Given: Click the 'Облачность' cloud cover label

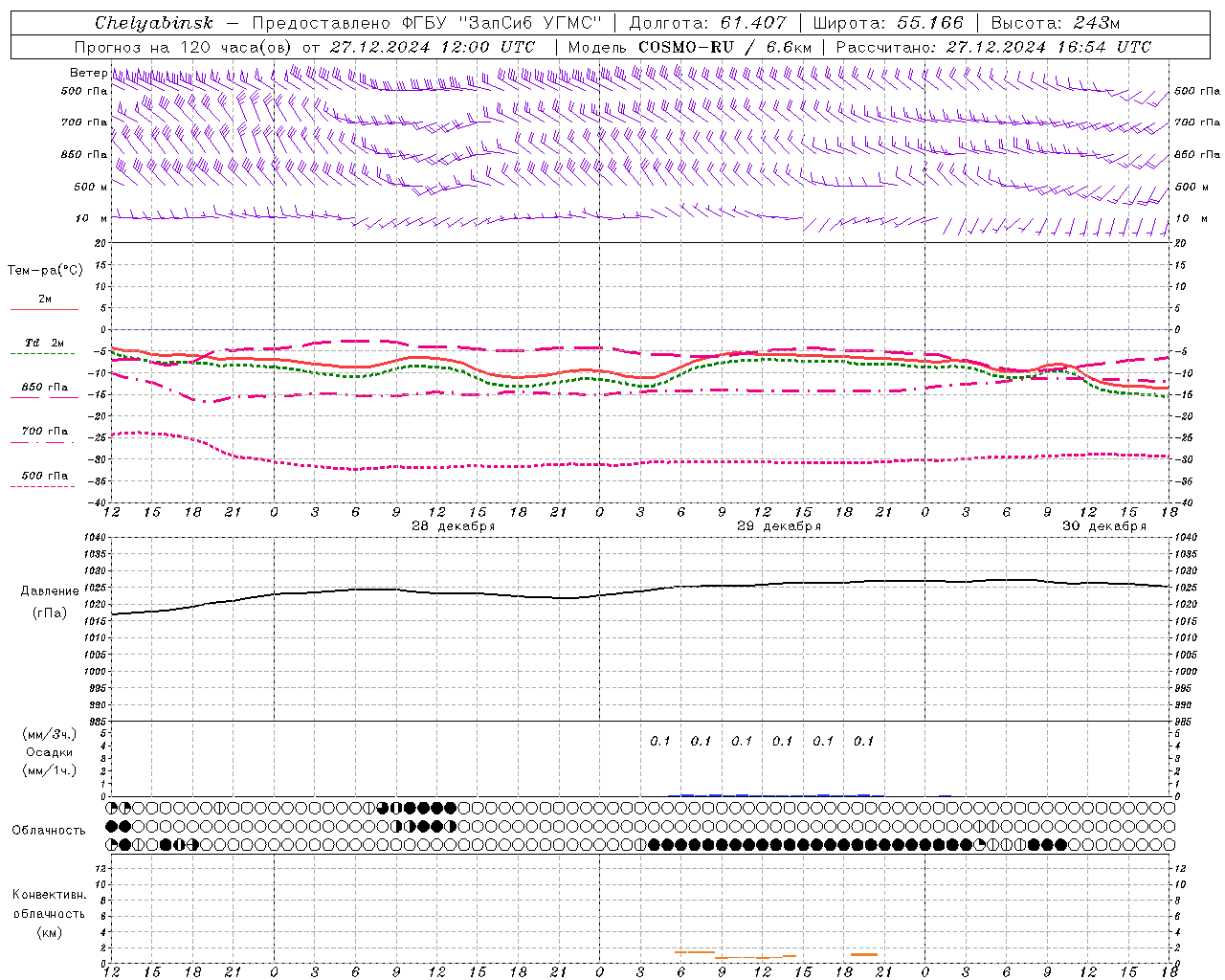Looking at the screenshot, I should (x=49, y=830).
